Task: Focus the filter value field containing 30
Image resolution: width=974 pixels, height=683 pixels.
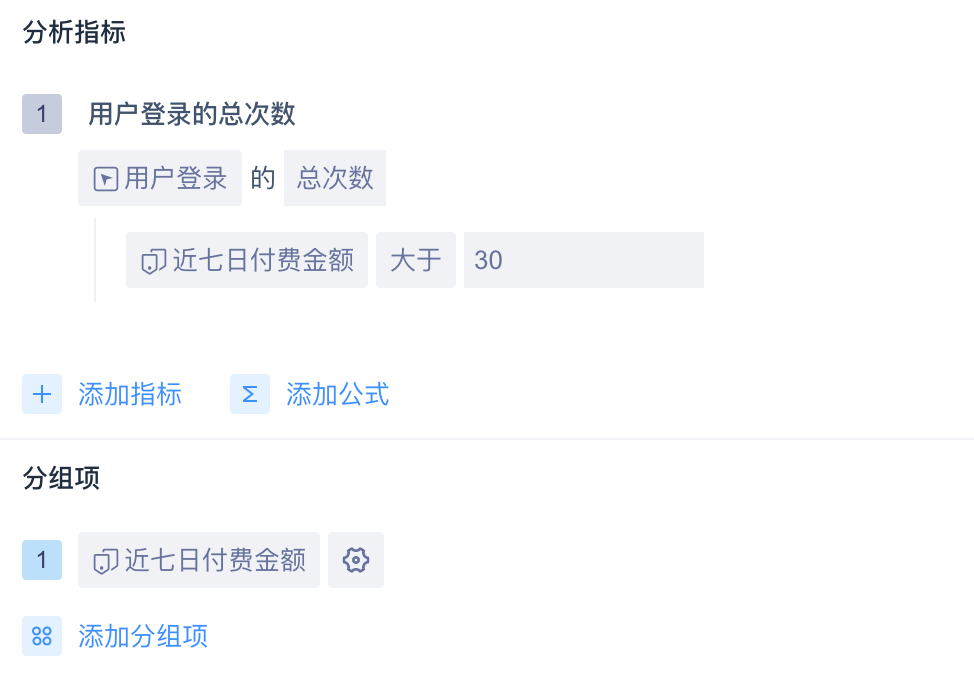Action: coord(583,260)
